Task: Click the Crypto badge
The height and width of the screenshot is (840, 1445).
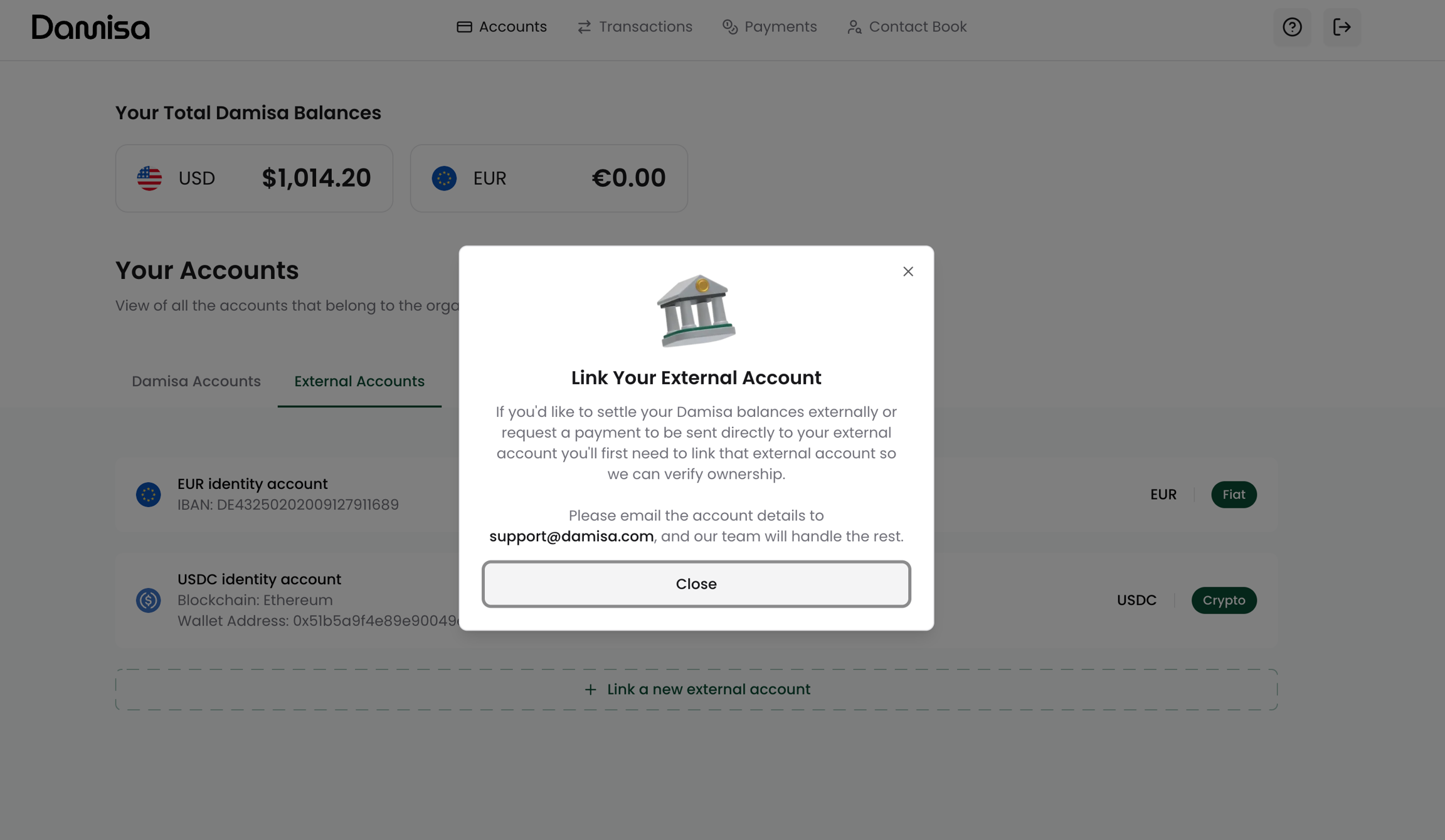Action: coord(1224,600)
